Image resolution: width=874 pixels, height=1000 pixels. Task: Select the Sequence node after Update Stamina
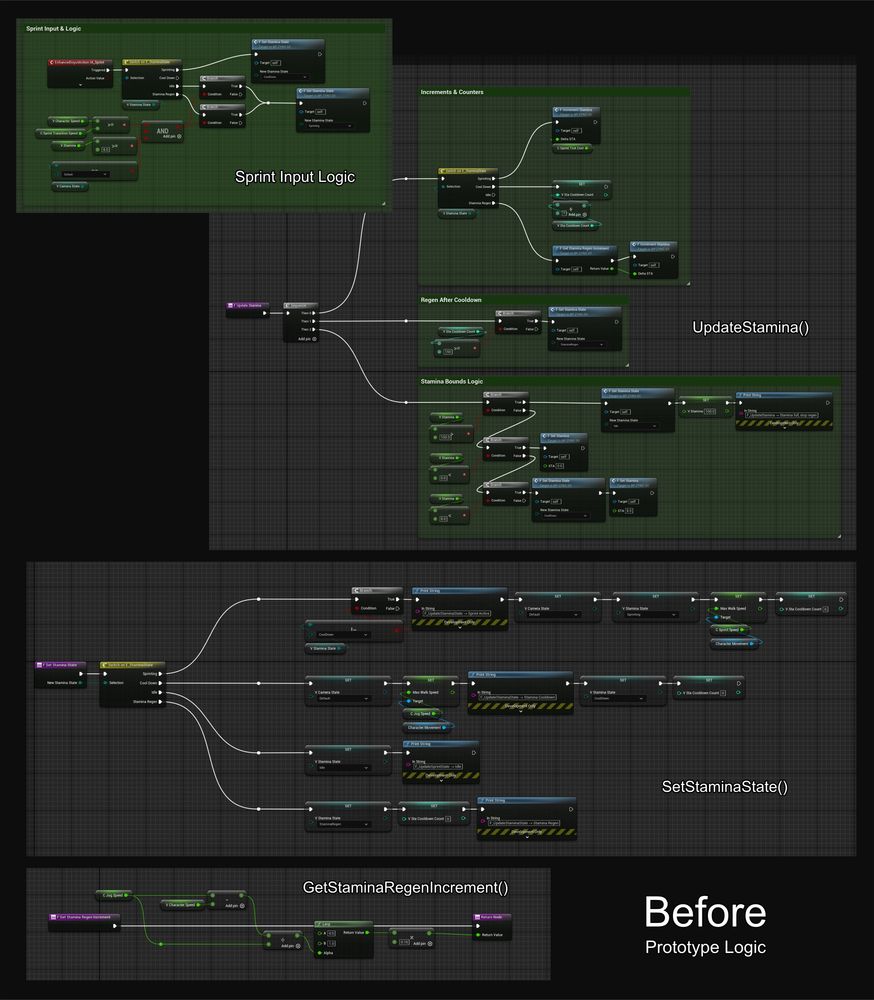[x=300, y=322]
